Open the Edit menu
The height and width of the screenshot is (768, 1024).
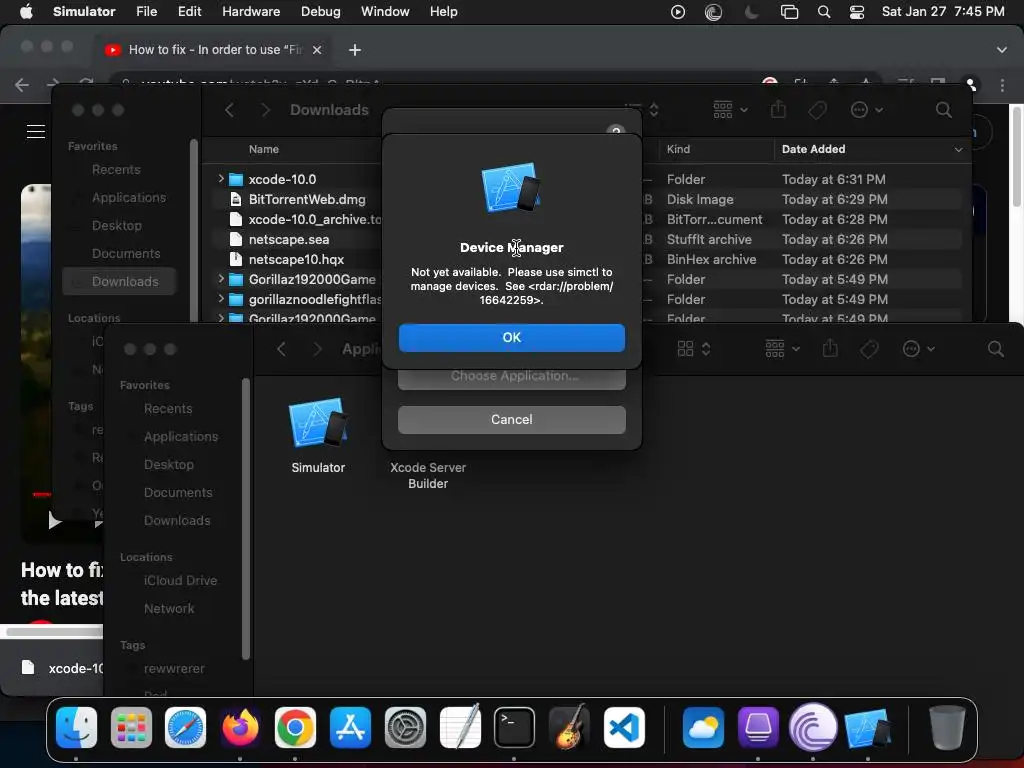click(x=189, y=12)
